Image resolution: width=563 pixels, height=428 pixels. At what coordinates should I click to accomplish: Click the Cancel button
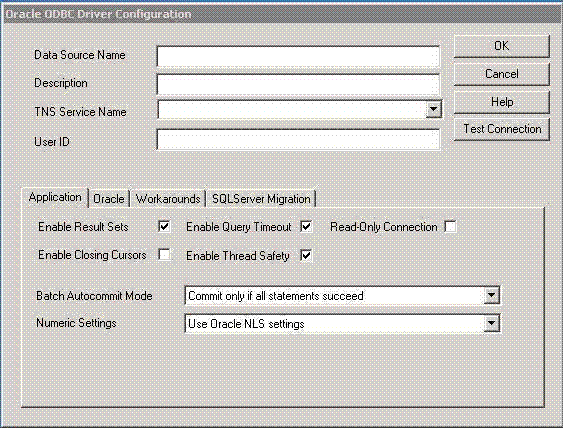click(x=502, y=74)
